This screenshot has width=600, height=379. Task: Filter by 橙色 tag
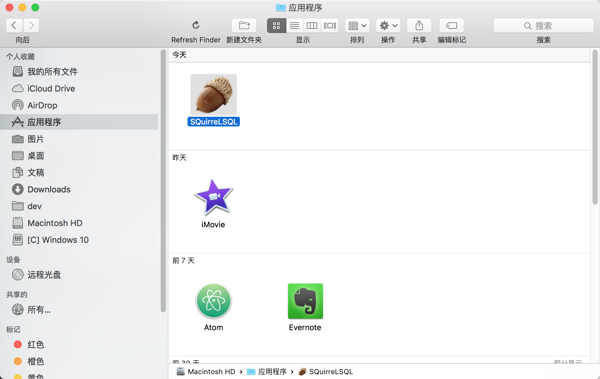coord(79,361)
